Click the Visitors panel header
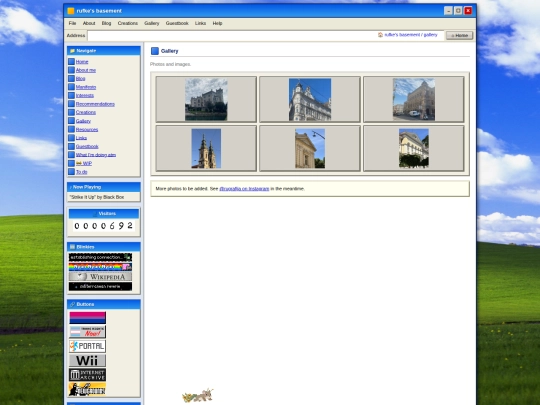540x405 pixels. click(104, 214)
